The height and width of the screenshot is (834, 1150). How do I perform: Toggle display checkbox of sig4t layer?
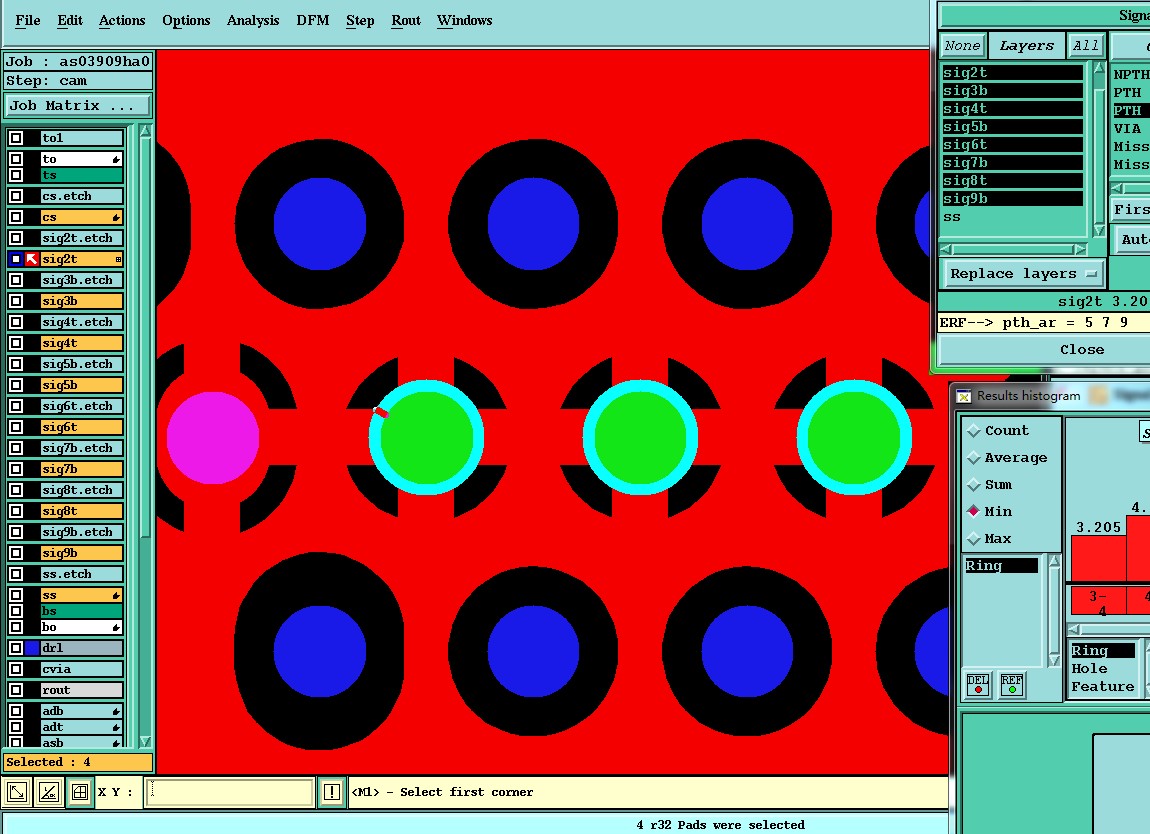tap(16, 343)
